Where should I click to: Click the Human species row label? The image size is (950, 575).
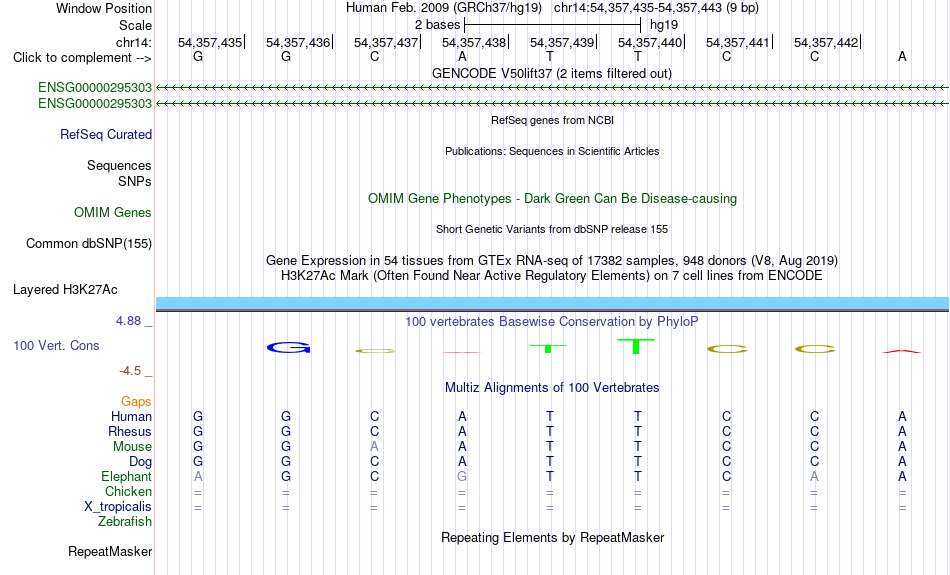click(x=131, y=417)
